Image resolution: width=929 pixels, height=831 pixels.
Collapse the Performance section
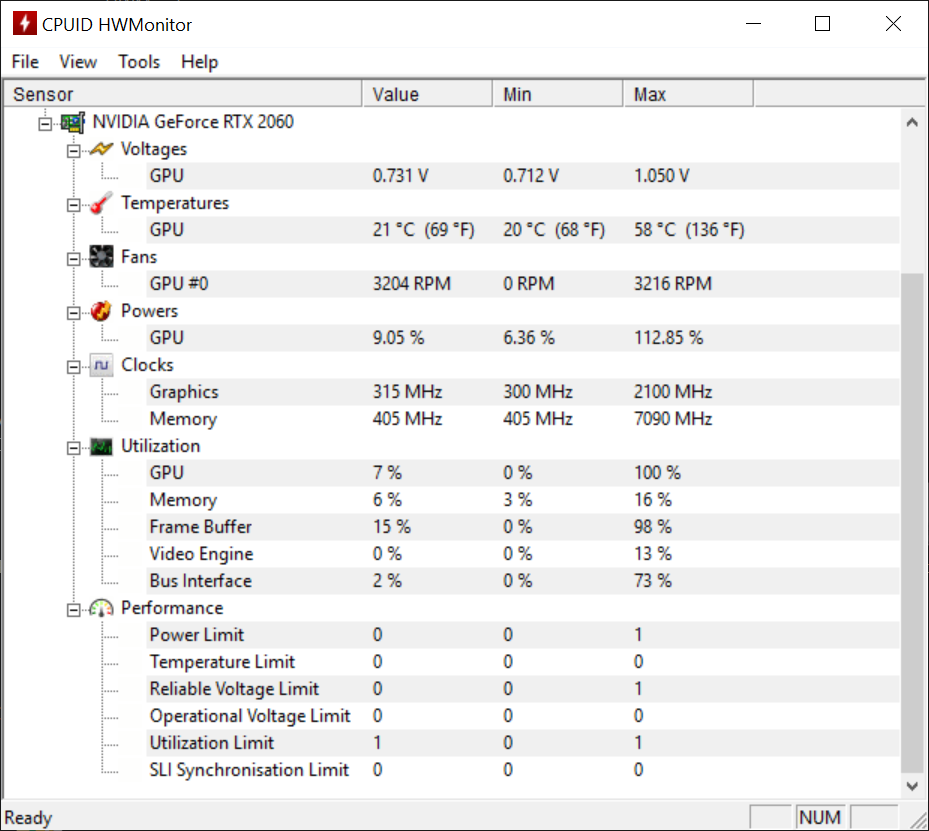72,608
